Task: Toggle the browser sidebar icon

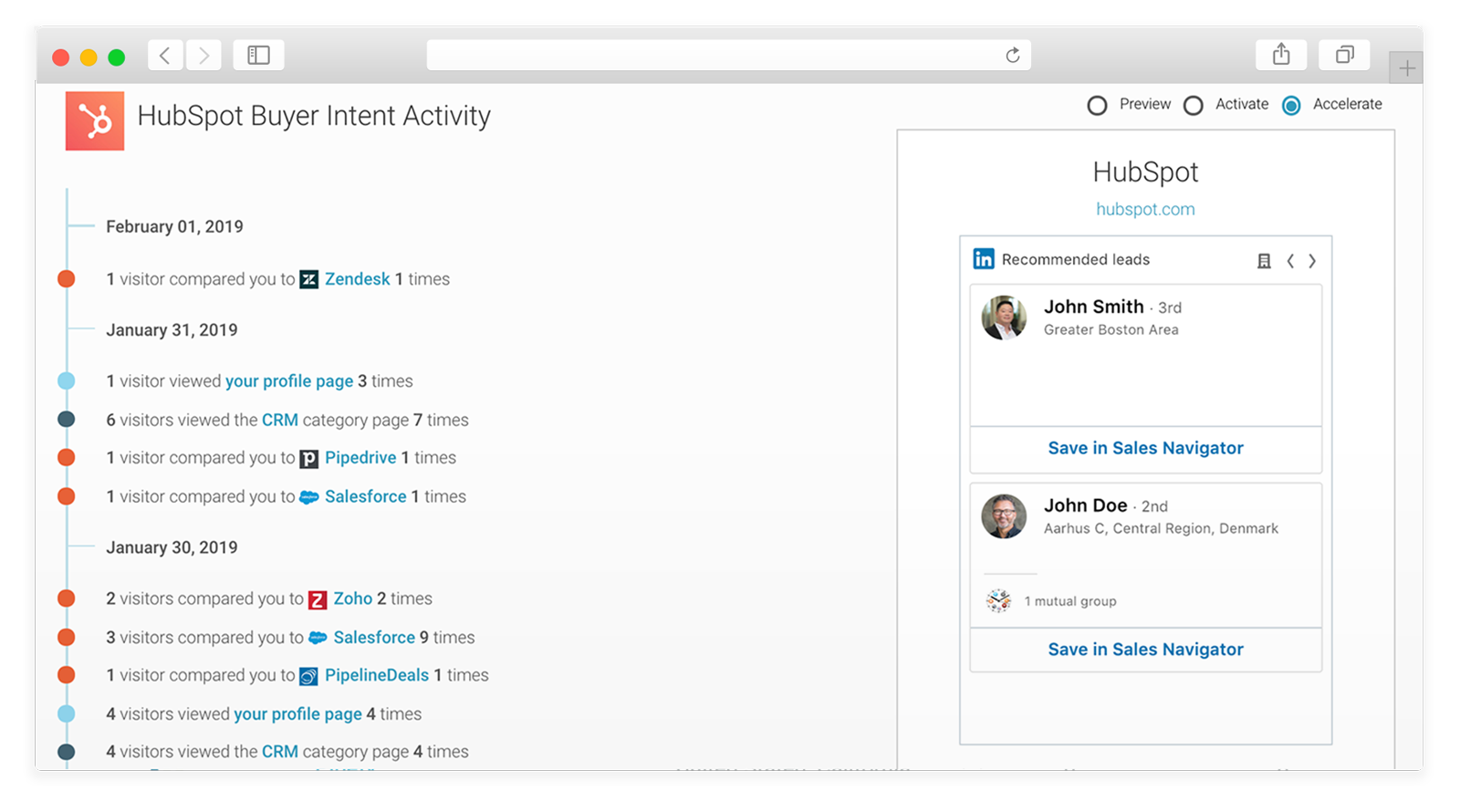Action: click(x=258, y=56)
